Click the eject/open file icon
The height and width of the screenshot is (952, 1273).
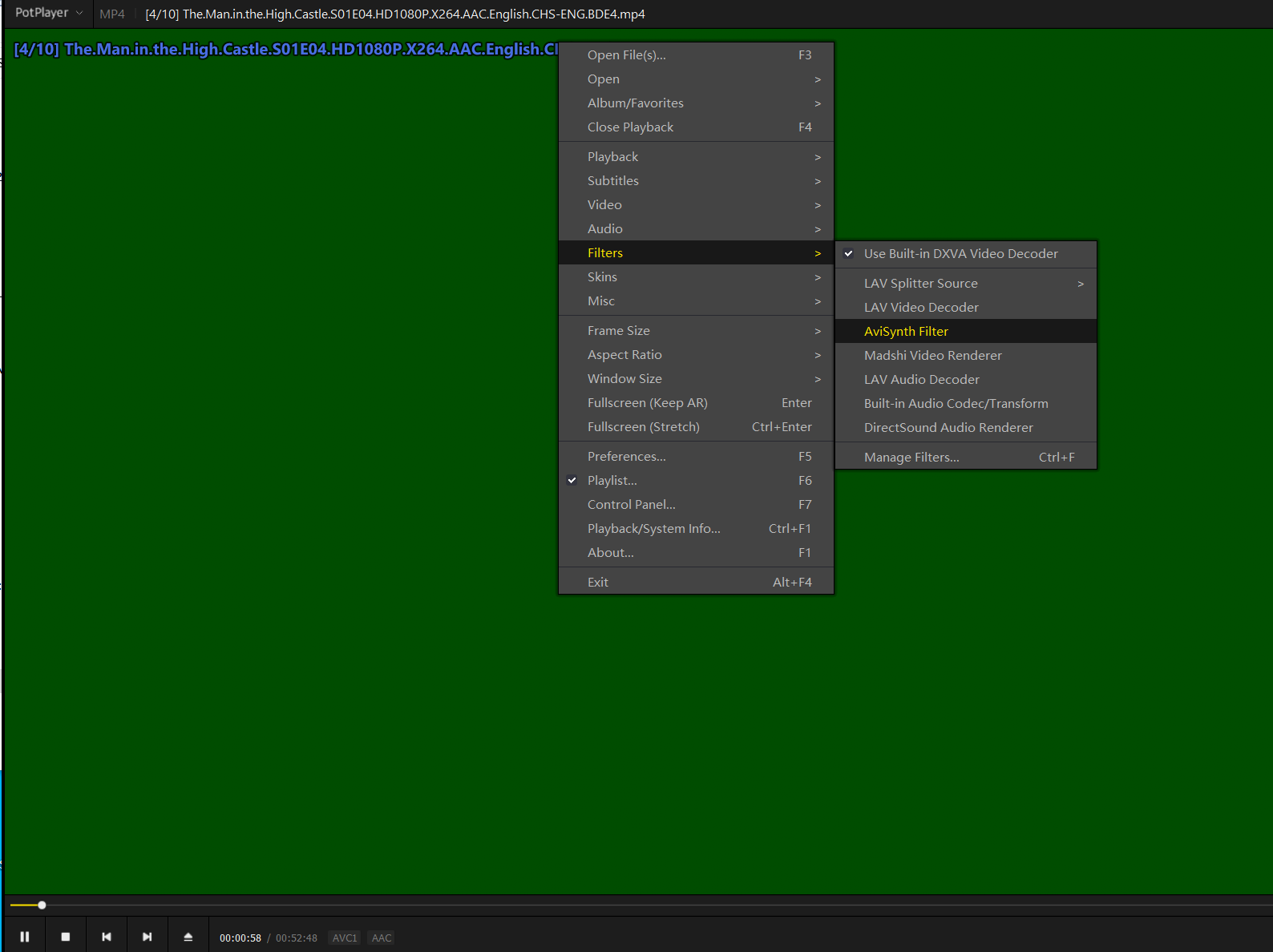(x=188, y=937)
